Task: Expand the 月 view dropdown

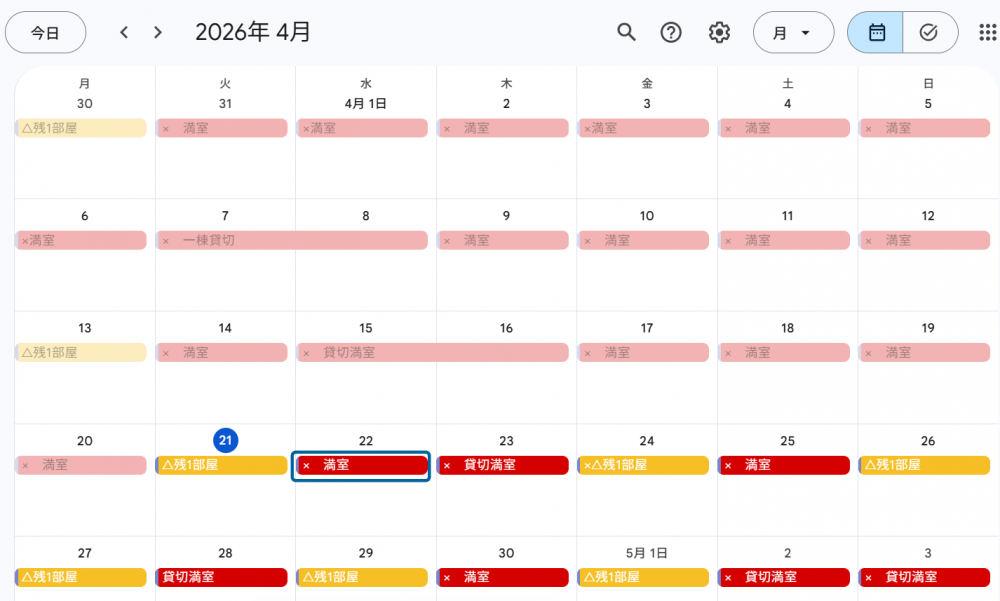Action: 793,32
